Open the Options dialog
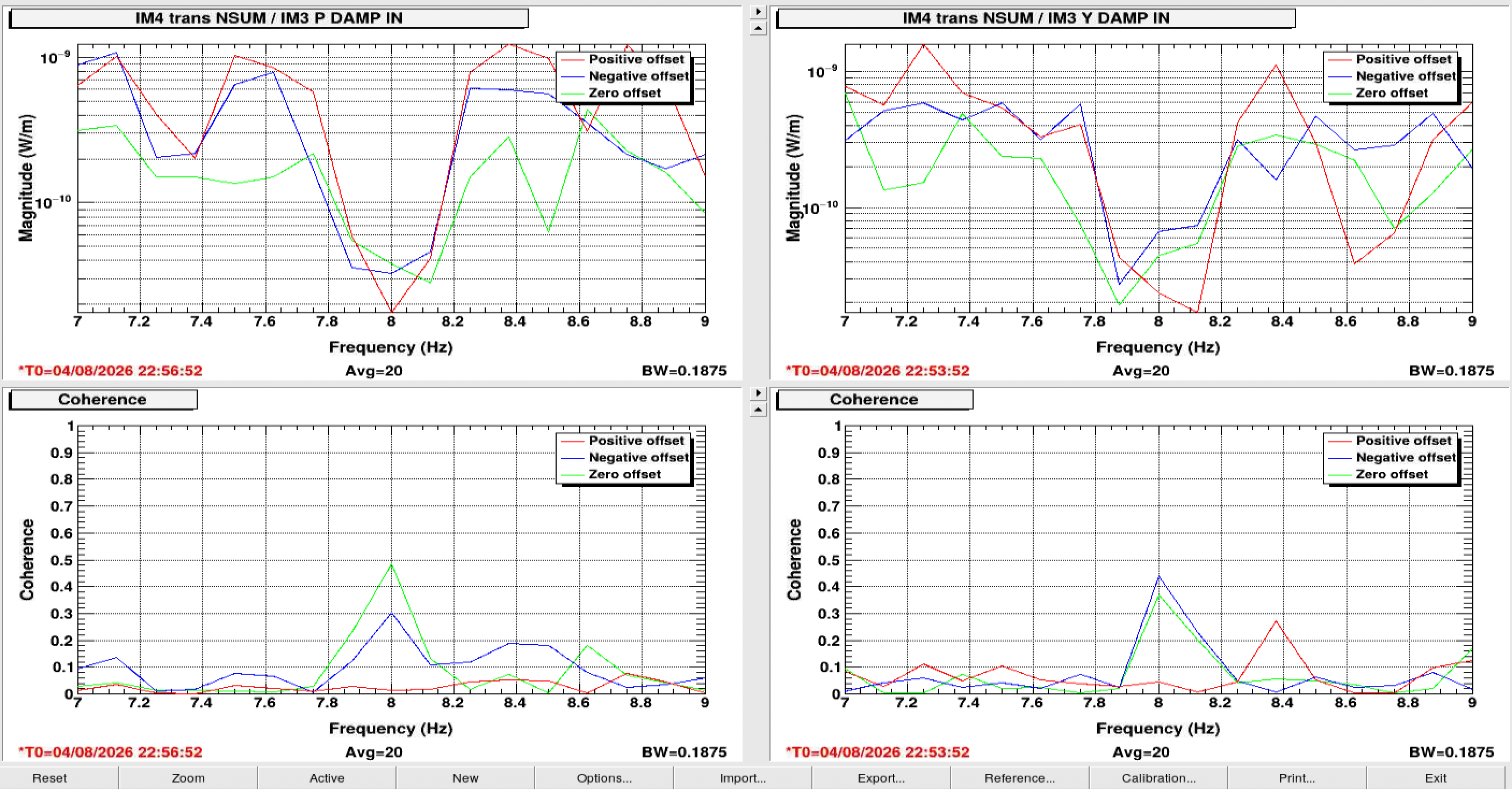The height and width of the screenshot is (789, 1512). (x=604, y=778)
